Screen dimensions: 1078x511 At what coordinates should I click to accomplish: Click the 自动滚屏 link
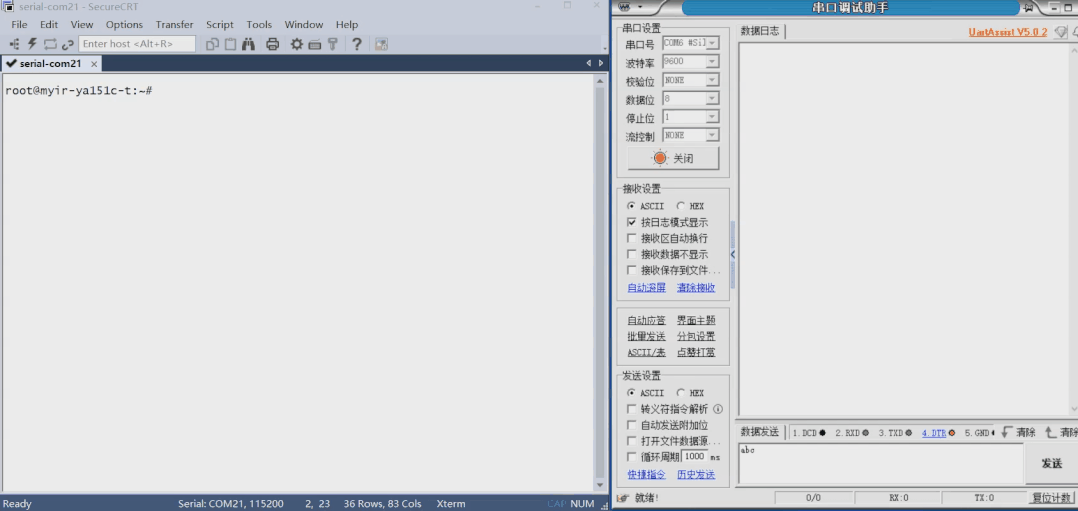[646, 288]
